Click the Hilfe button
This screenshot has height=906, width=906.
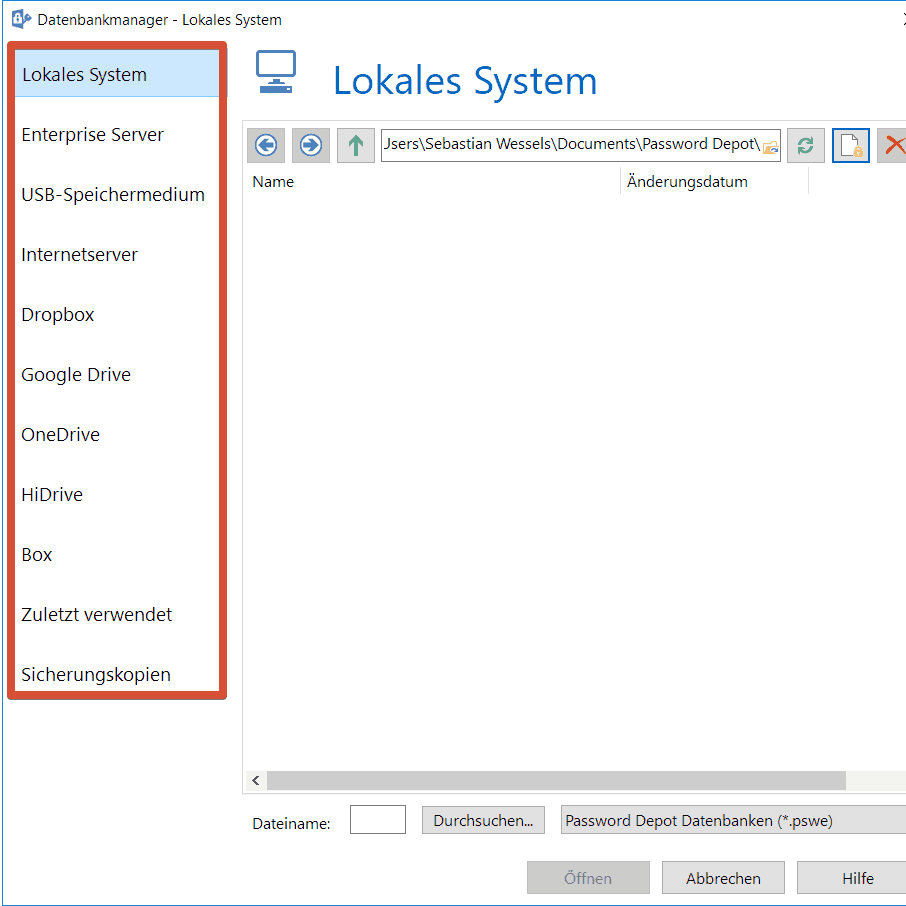852,878
